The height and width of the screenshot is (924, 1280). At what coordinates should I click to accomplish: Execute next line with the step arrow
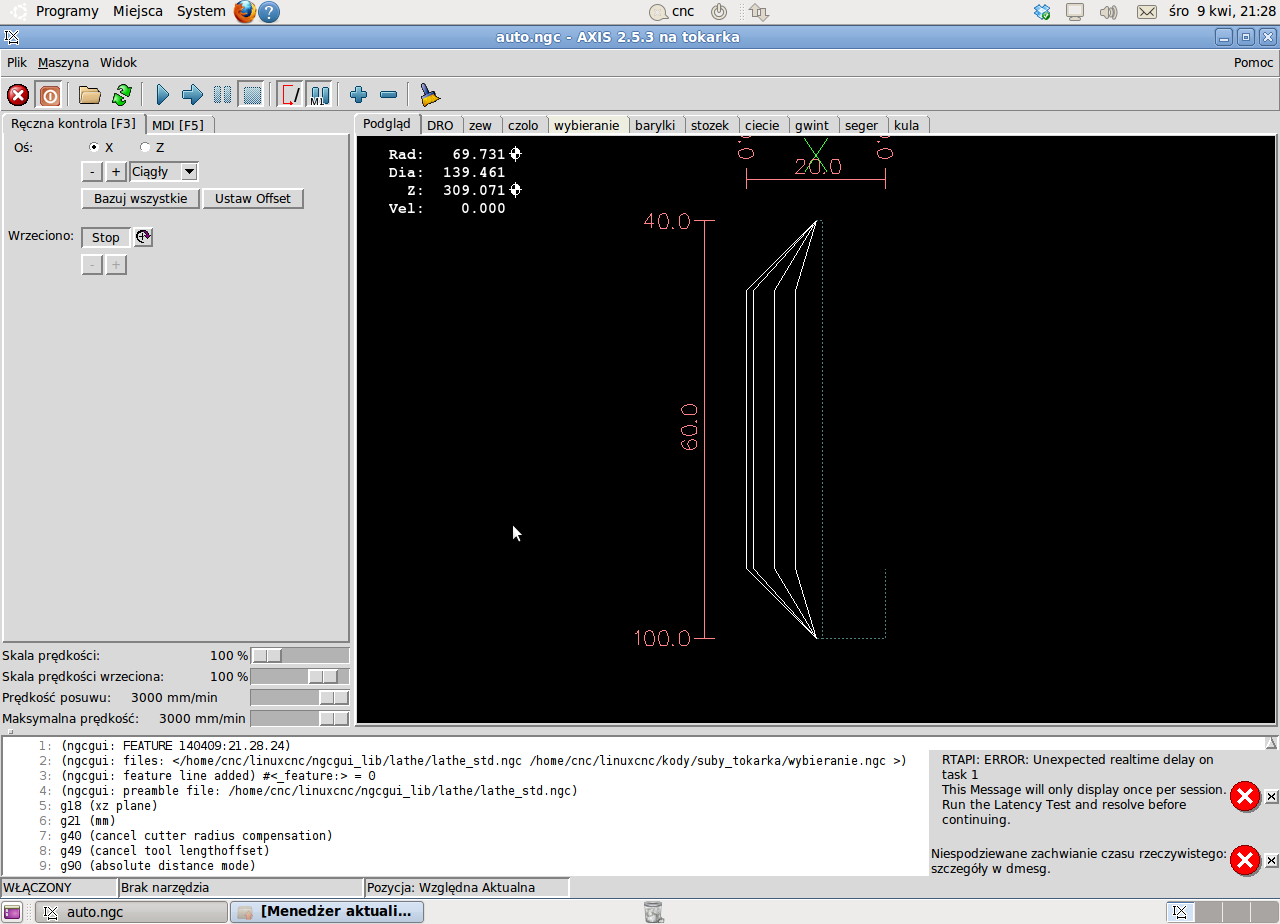tap(192, 95)
